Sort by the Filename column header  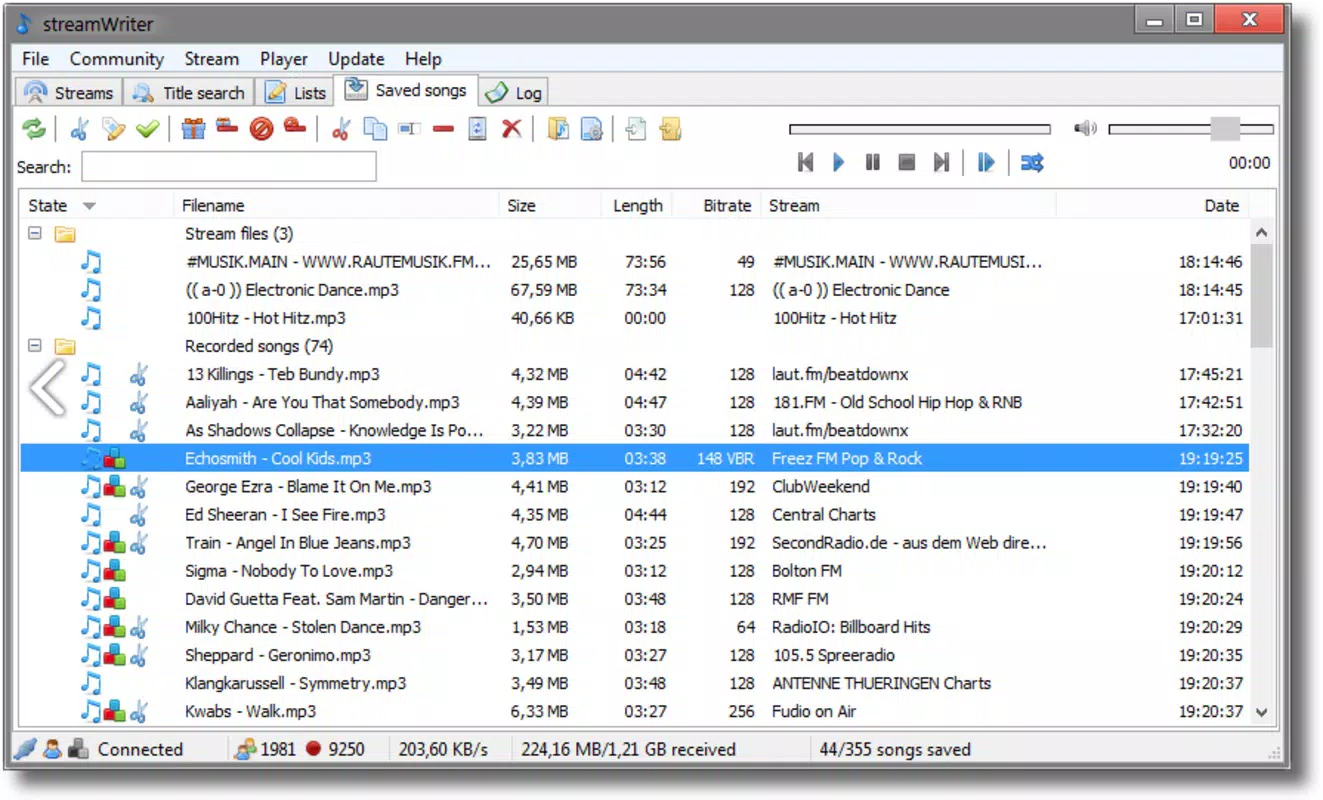tap(336, 206)
